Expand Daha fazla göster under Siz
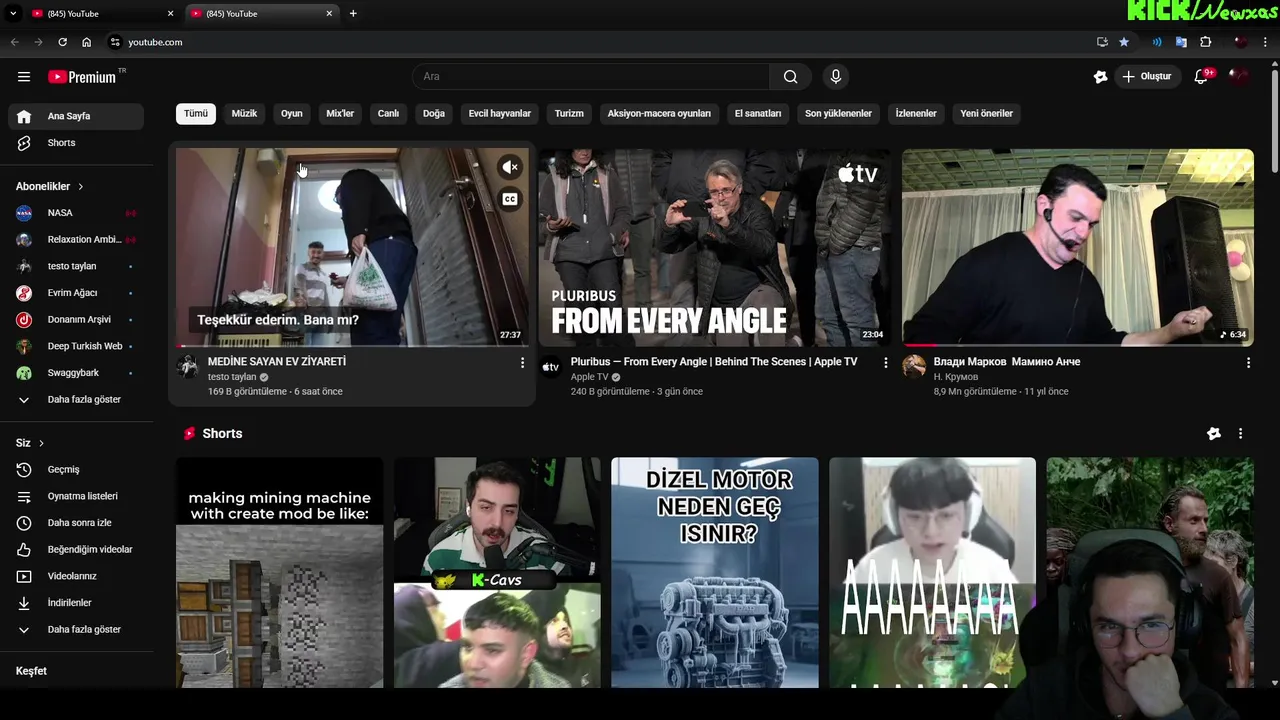Image resolution: width=1280 pixels, height=720 pixels. tap(76, 630)
